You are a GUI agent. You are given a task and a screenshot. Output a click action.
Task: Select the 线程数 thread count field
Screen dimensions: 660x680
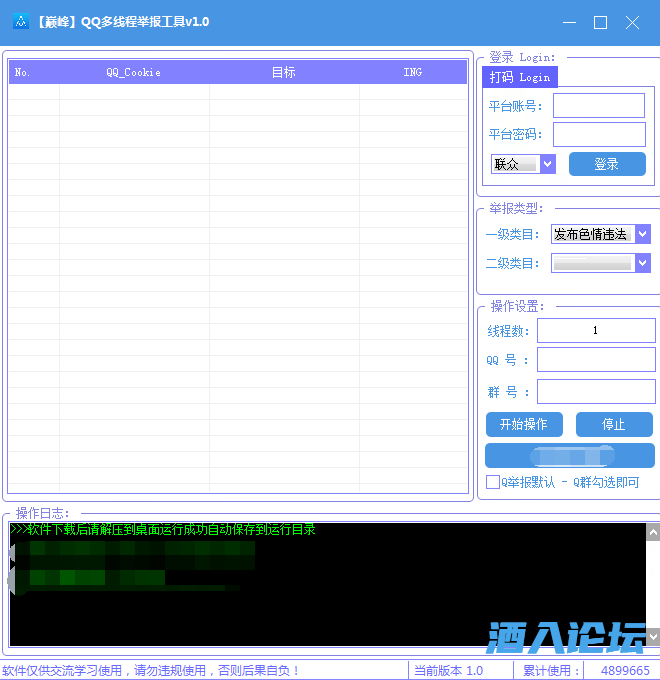(x=596, y=330)
